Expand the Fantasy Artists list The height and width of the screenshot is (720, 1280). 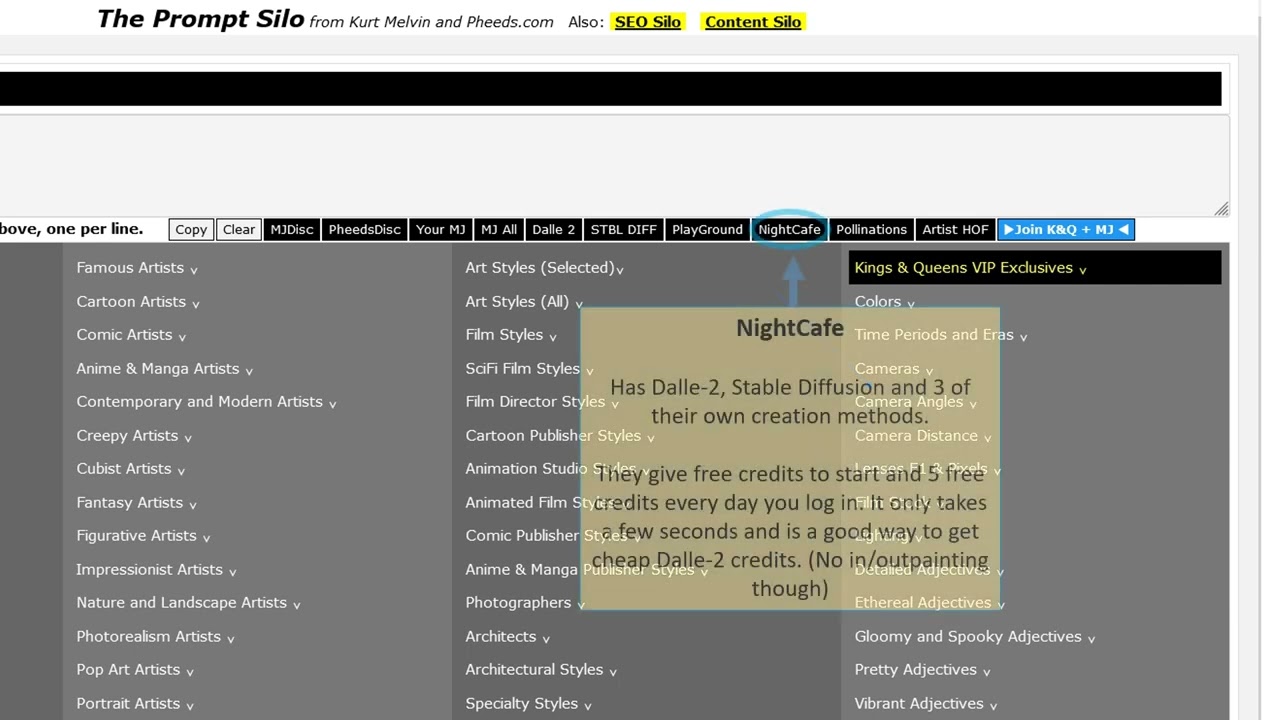[x=137, y=503]
